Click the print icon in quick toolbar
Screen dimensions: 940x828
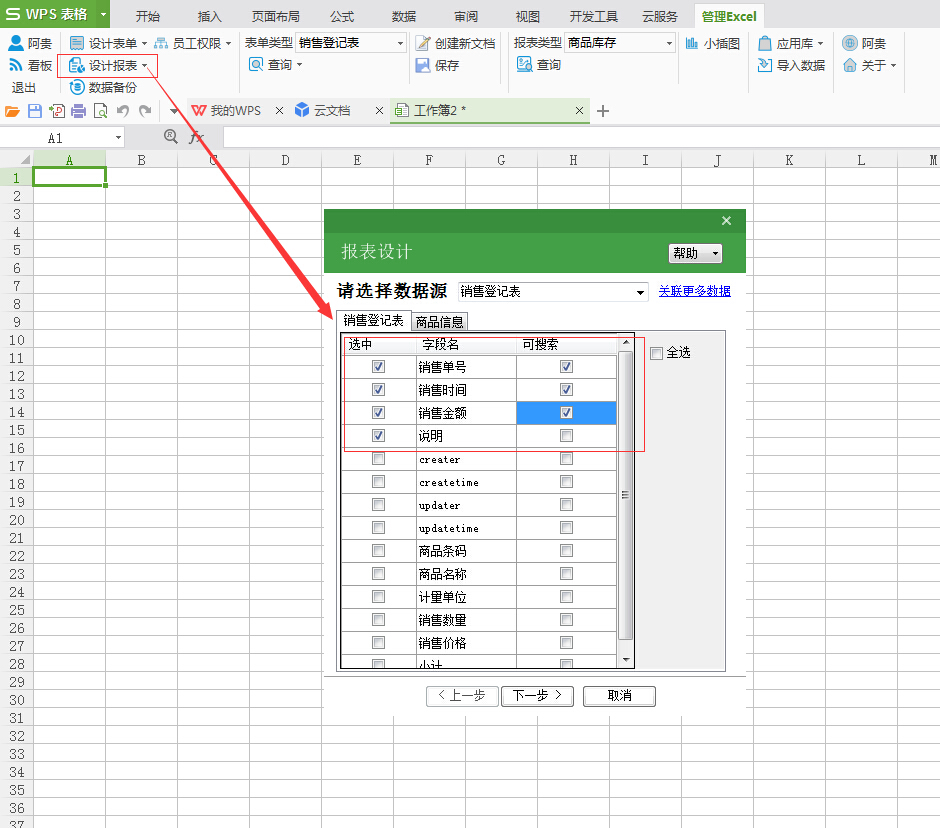pyautogui.click(x=79, y=111)
